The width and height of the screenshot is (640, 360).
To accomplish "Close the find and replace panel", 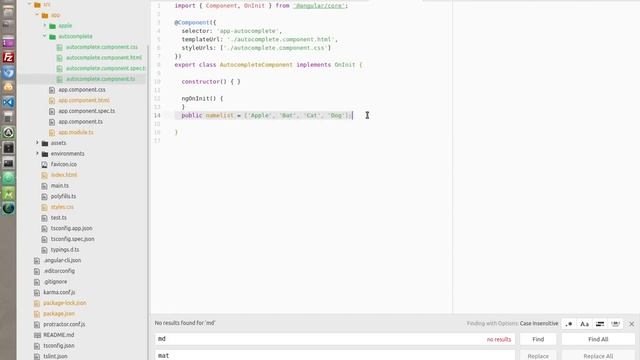I will tap(631, 324).
